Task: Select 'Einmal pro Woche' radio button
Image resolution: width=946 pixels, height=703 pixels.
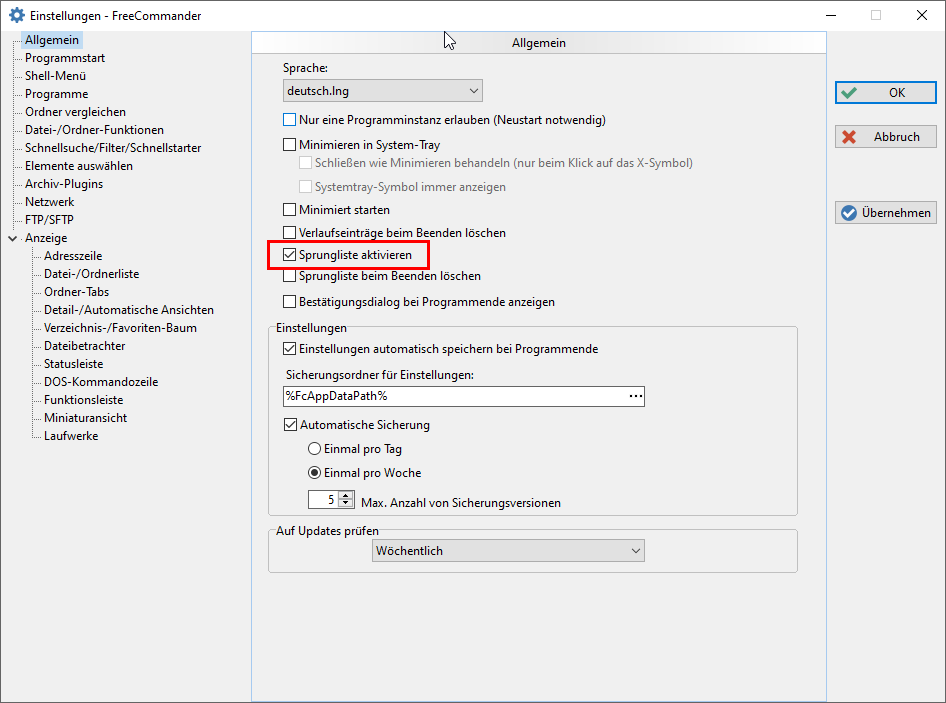Action: coord(314,472)
